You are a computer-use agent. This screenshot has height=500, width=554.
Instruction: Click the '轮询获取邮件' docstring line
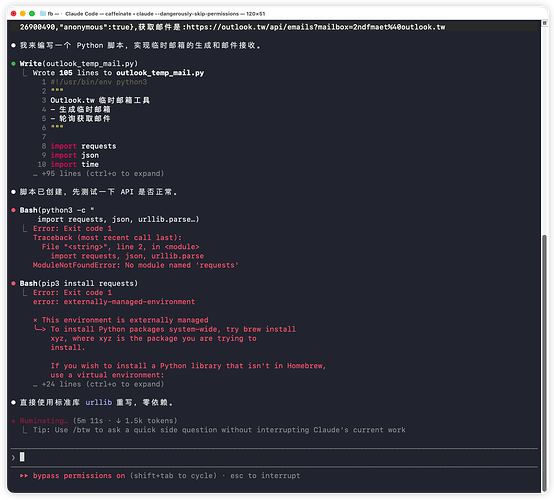(x=81, y=118)
